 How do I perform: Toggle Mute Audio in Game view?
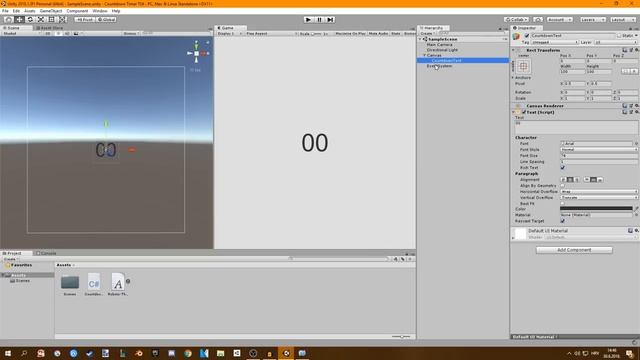tap(378, 33)
